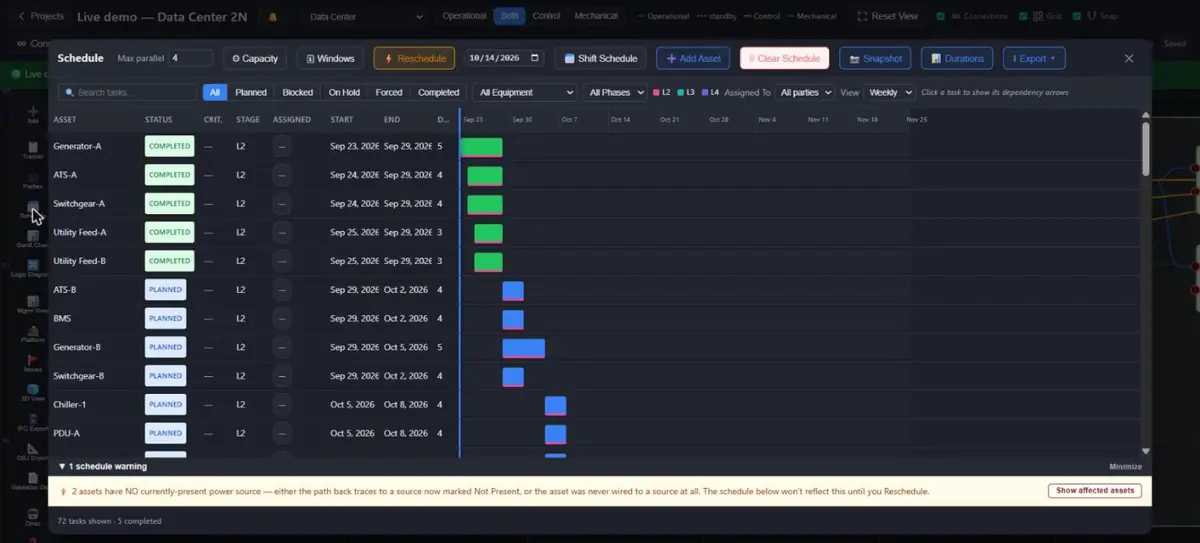Select the Switchgear-B task row name
Viewport: 1200px width, 543px height.
(x=79, y=376)
